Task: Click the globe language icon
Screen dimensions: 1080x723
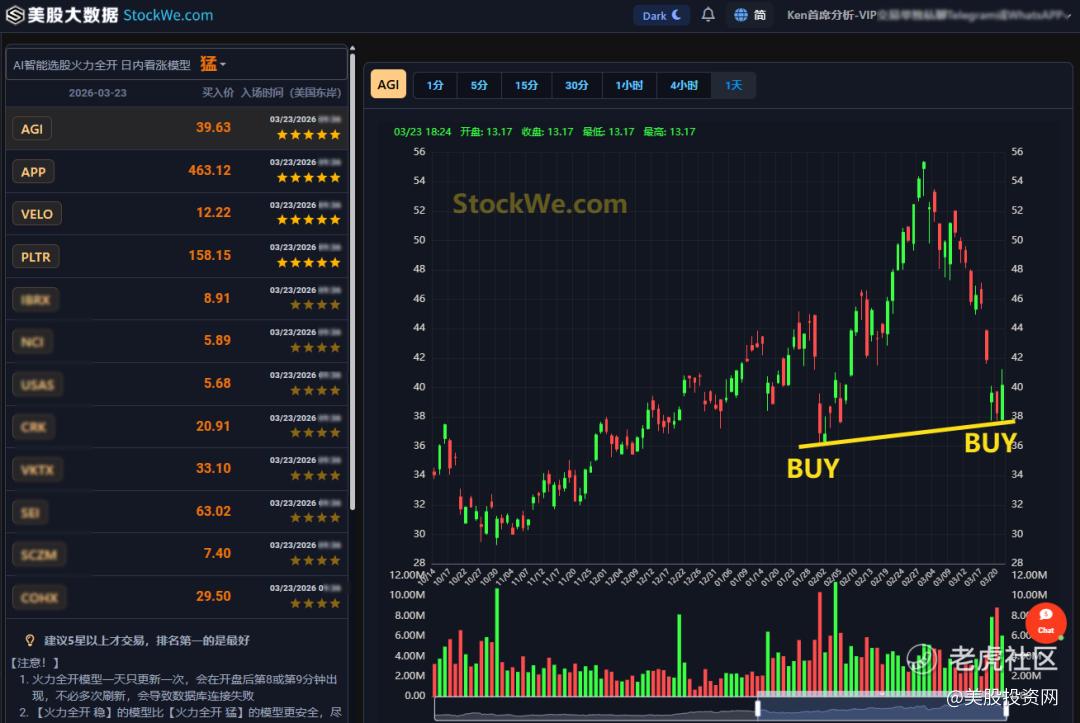Action: click(x=740, y=15)
